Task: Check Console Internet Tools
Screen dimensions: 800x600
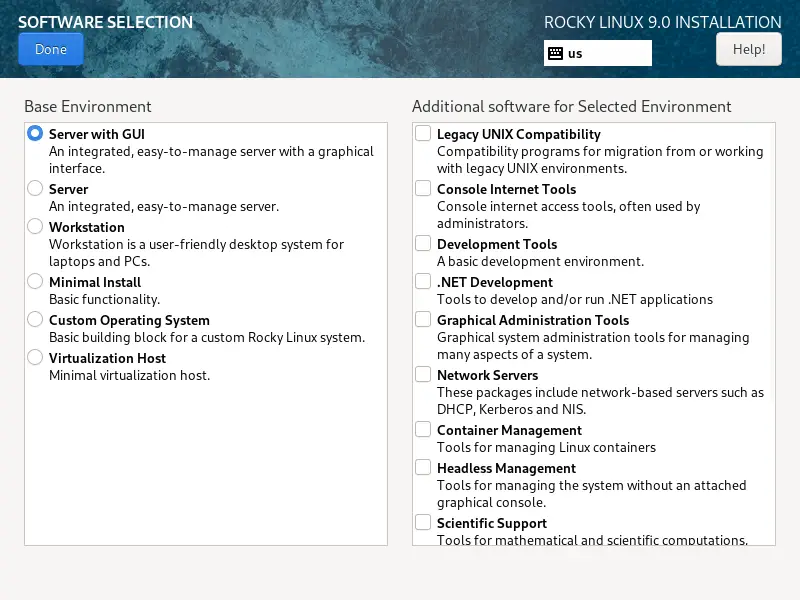Action: click(423, 188)
